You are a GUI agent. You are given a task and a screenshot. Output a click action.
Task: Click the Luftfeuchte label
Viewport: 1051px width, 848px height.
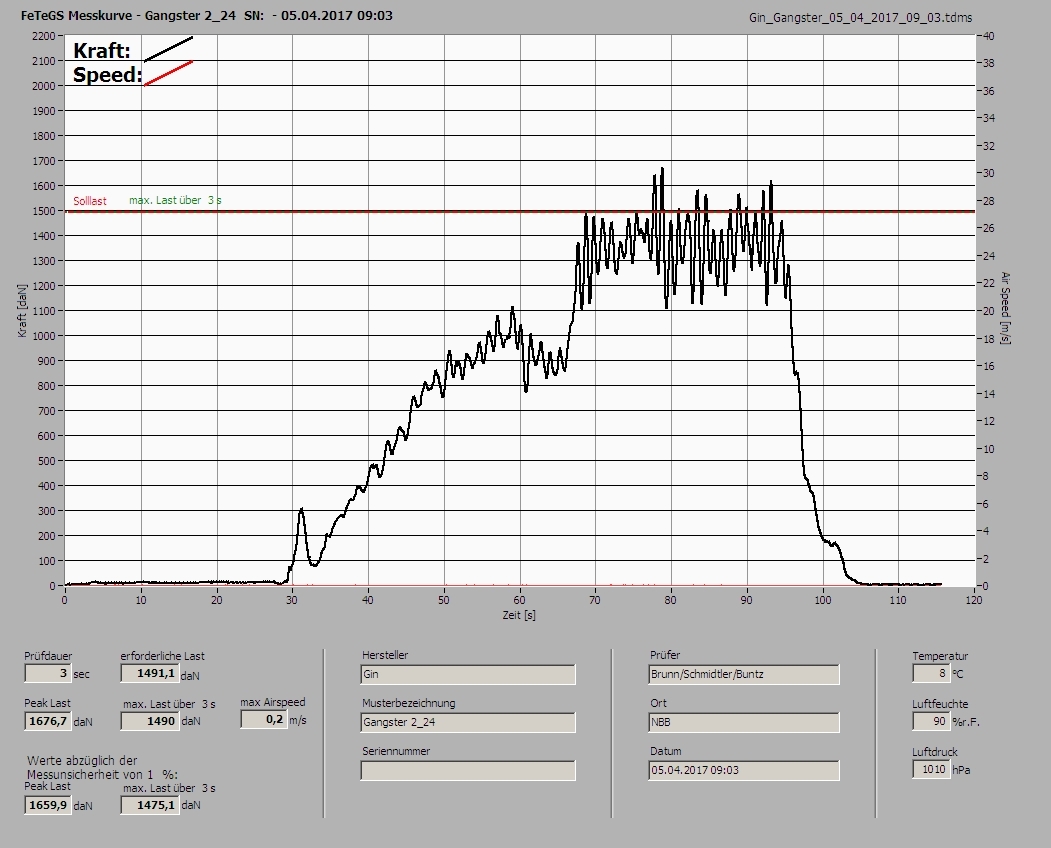(940, 705)
